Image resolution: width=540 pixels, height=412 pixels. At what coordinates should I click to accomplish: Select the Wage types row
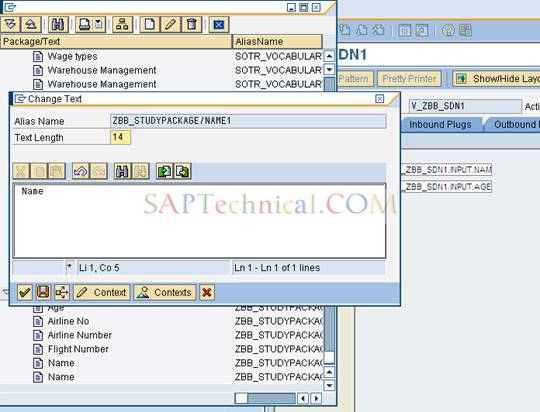72,56
